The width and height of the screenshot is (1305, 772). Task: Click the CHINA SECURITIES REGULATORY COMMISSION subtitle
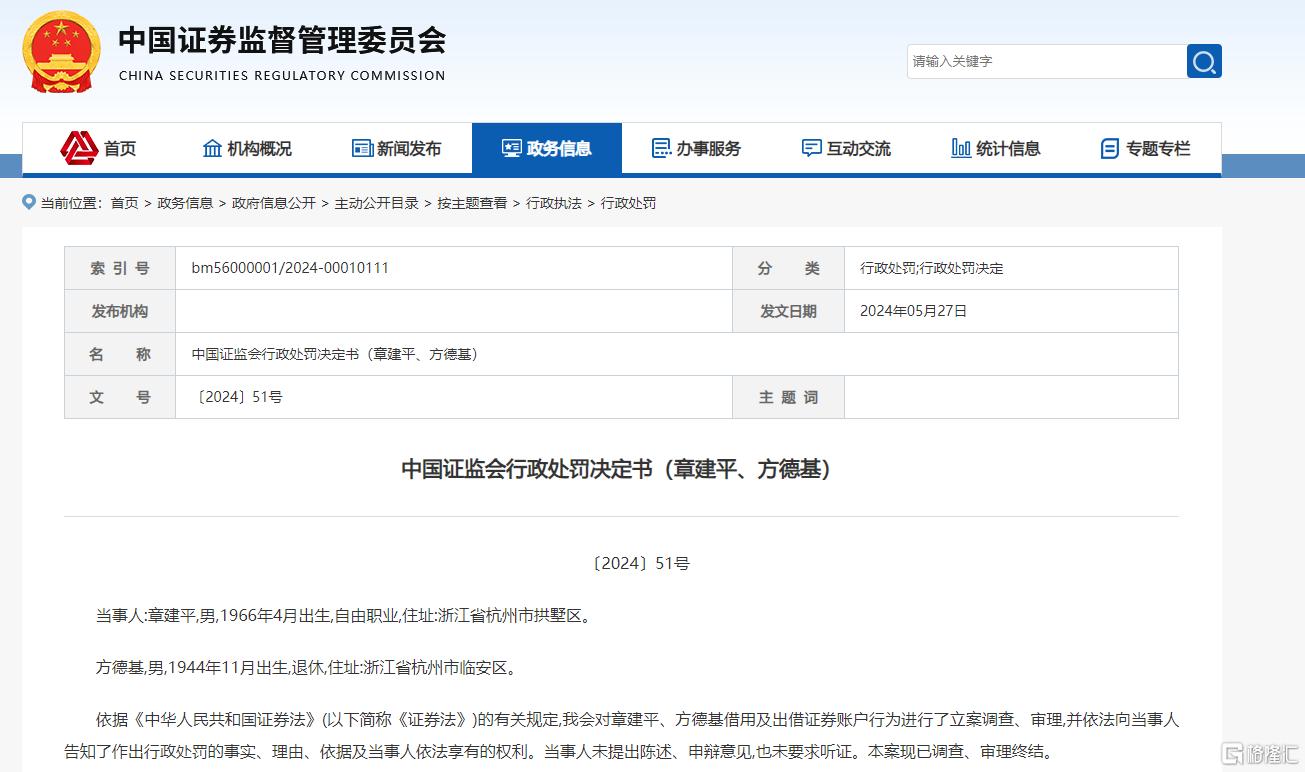(x=282, y=75)
